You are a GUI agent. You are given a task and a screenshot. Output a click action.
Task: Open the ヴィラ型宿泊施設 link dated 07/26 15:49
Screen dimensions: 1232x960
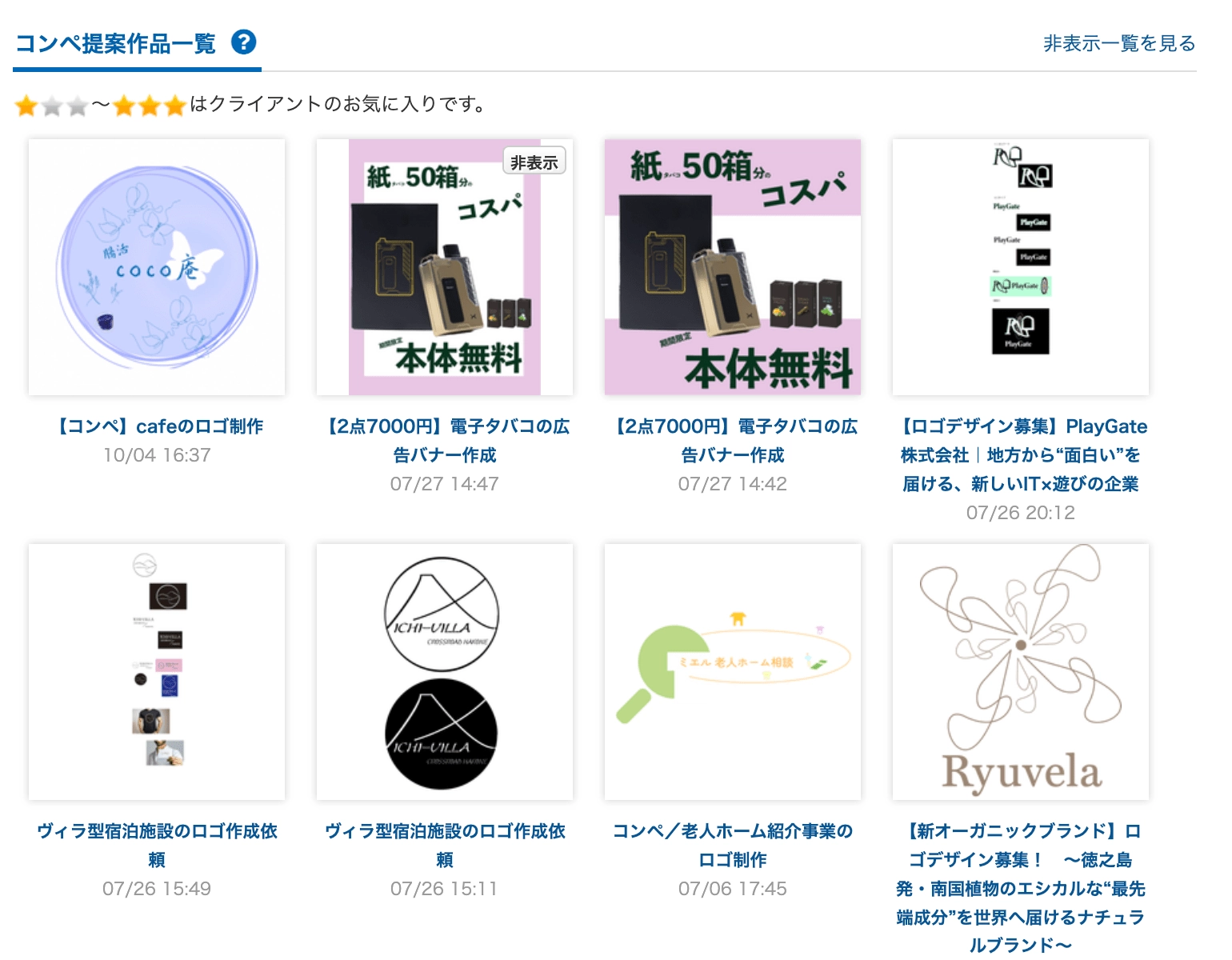[157, 846]
